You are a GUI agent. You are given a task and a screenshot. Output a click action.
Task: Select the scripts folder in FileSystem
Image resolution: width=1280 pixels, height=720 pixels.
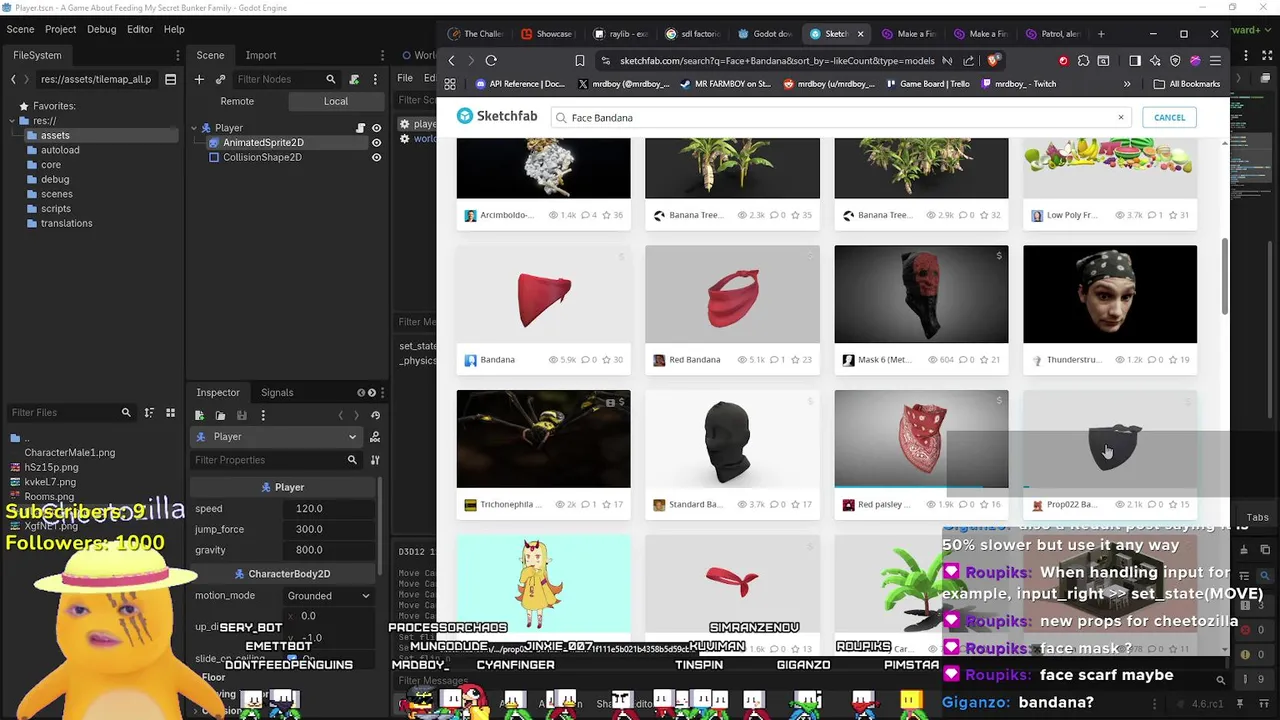coord(56,209)
